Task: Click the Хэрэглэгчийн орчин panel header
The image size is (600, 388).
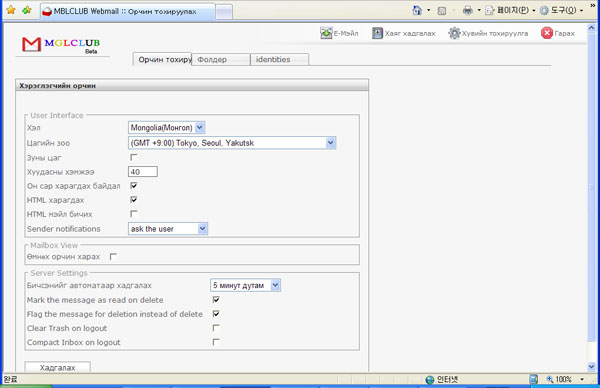Action: tap(192, 85)
